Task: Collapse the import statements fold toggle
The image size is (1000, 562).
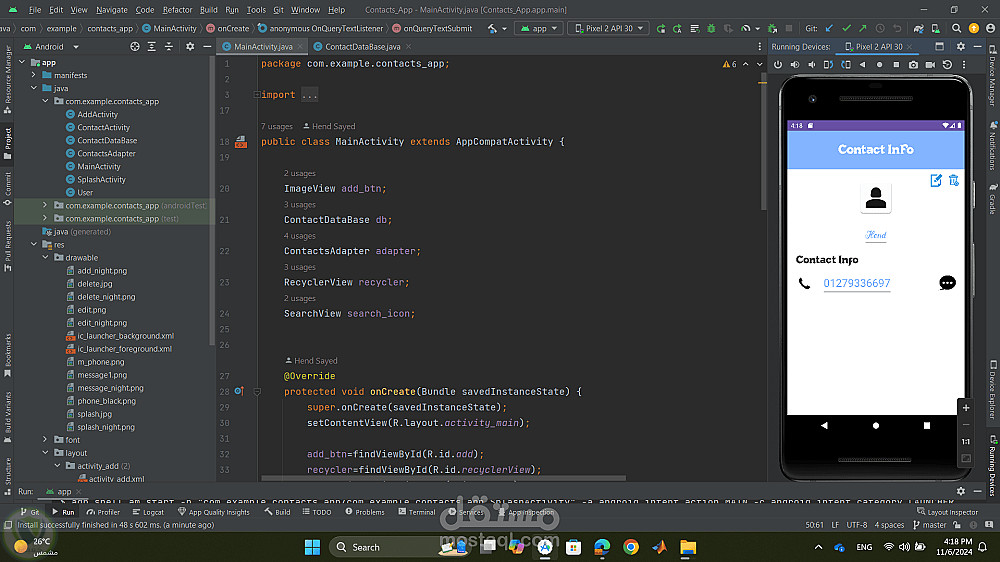Action: coord(257,95)
